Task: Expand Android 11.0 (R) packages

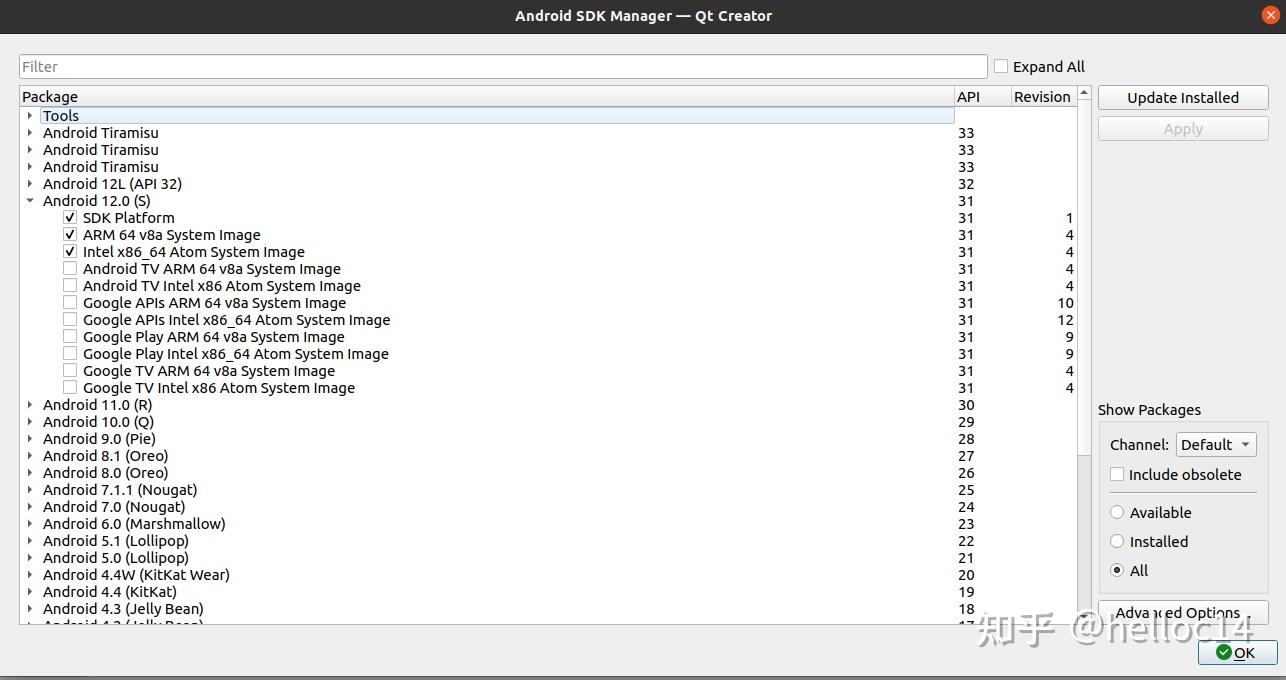Action: [29, 405]
